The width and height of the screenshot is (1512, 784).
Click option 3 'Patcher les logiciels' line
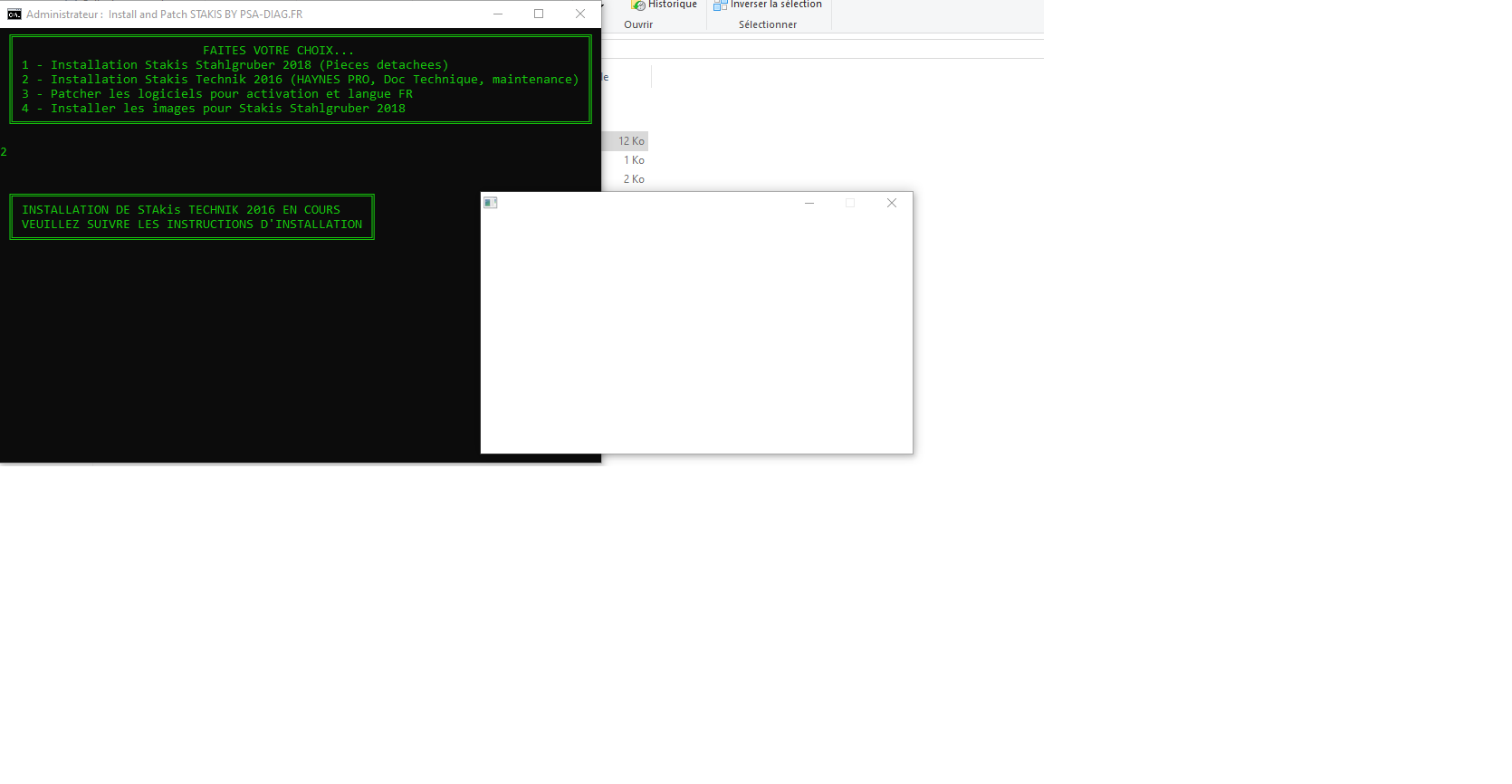tap(217, 94)
